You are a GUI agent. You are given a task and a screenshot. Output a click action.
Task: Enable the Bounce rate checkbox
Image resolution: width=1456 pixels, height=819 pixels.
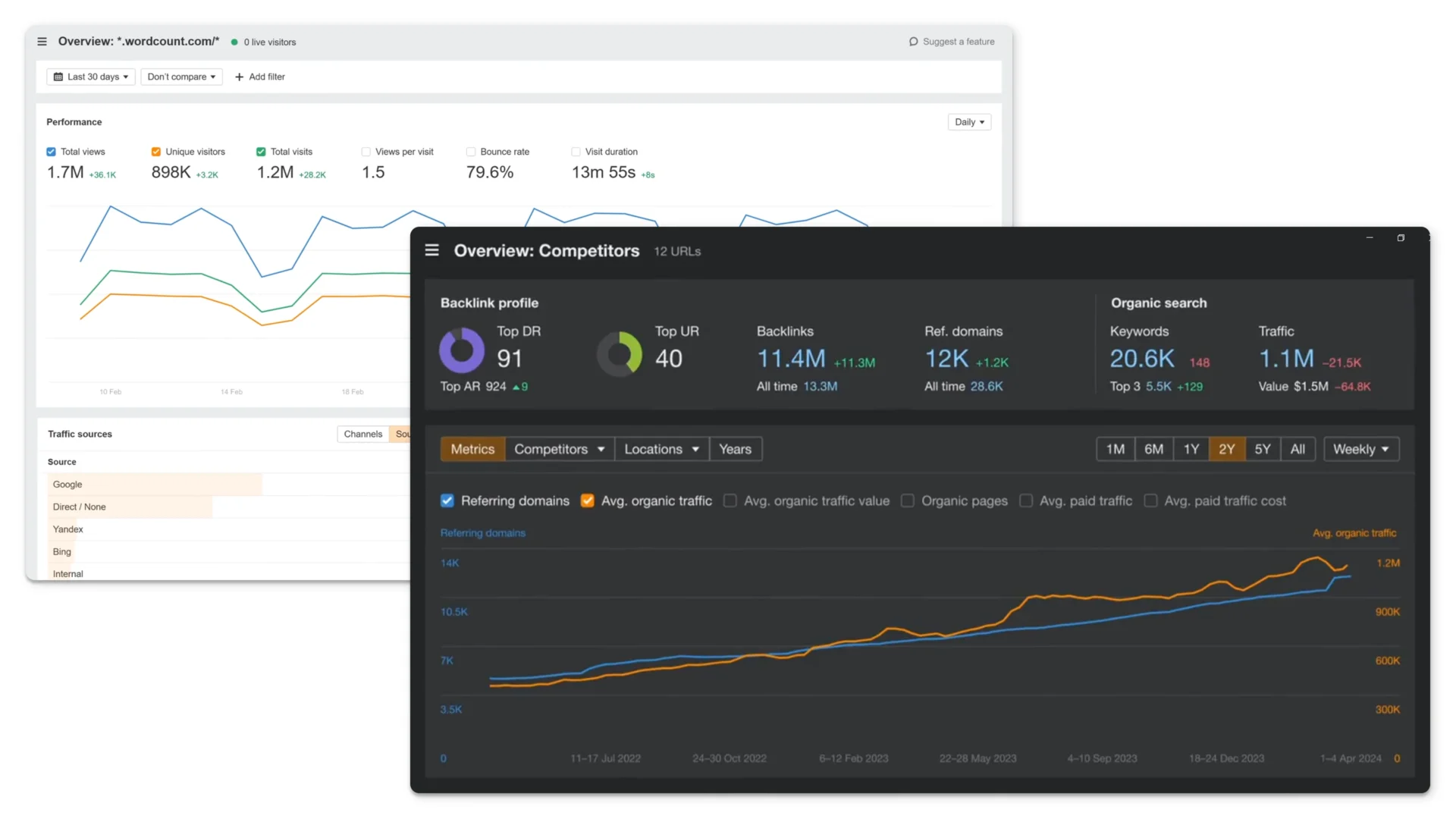click(471, 152)
